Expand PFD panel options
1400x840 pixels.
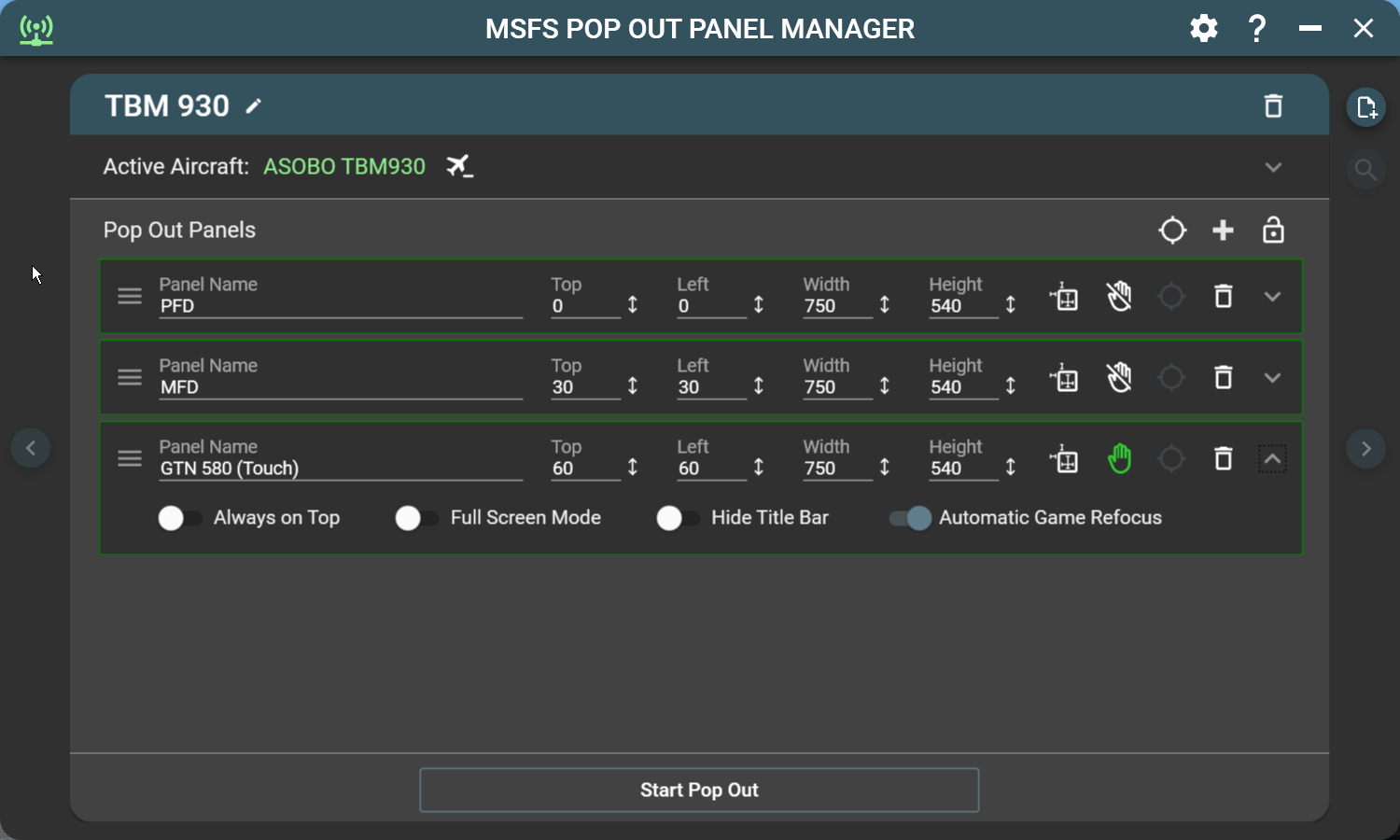(1272, 297)
